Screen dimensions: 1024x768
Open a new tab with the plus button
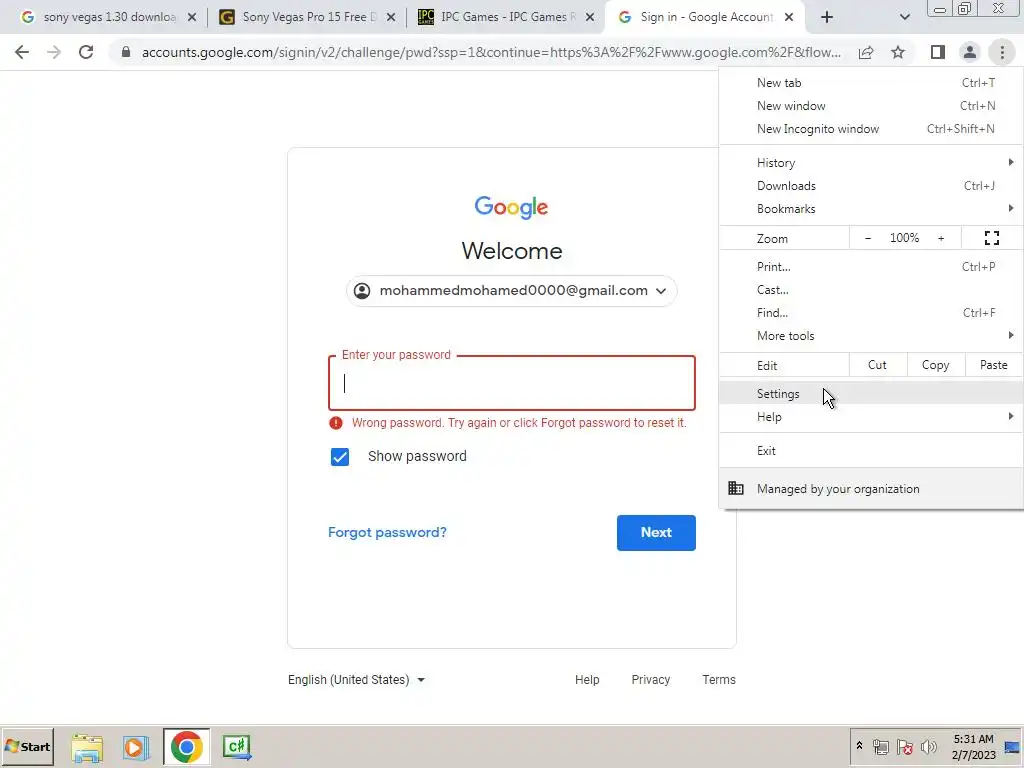pyautogui.click(x=827, y=17)
